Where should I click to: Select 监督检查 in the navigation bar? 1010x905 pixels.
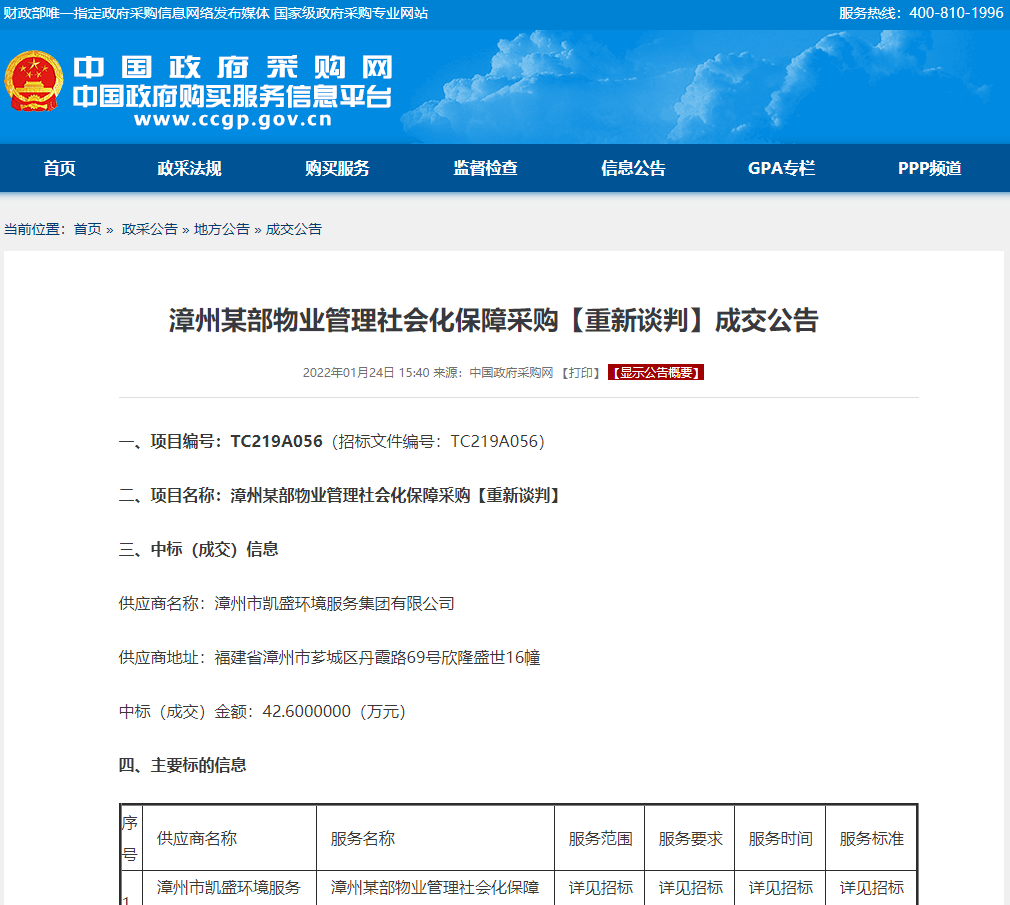click(485, 169)
